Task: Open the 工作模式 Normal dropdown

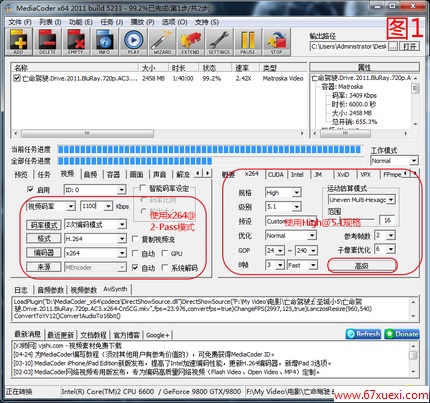Action: (x=394, y=161)
